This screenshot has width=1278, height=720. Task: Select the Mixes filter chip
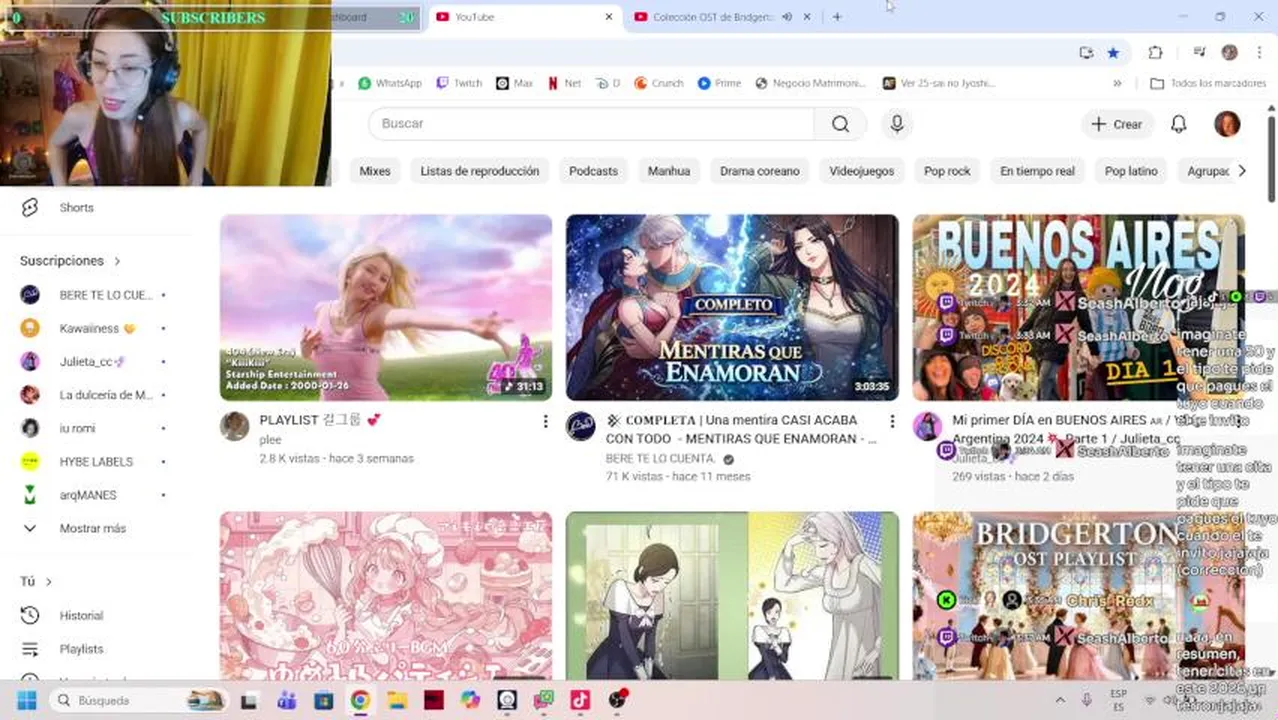click(375, 171)
